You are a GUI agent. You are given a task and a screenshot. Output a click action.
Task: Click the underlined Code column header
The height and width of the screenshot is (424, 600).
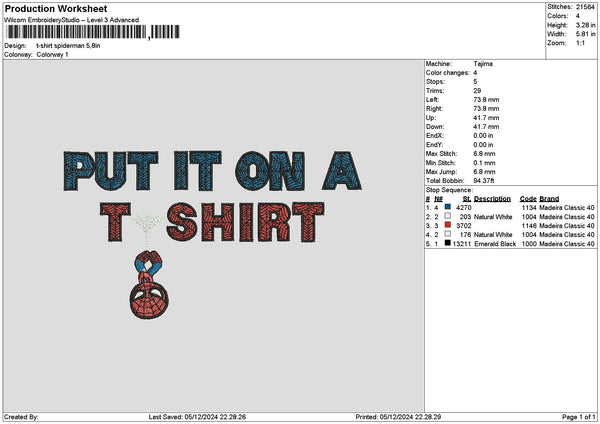pos(528,198)
